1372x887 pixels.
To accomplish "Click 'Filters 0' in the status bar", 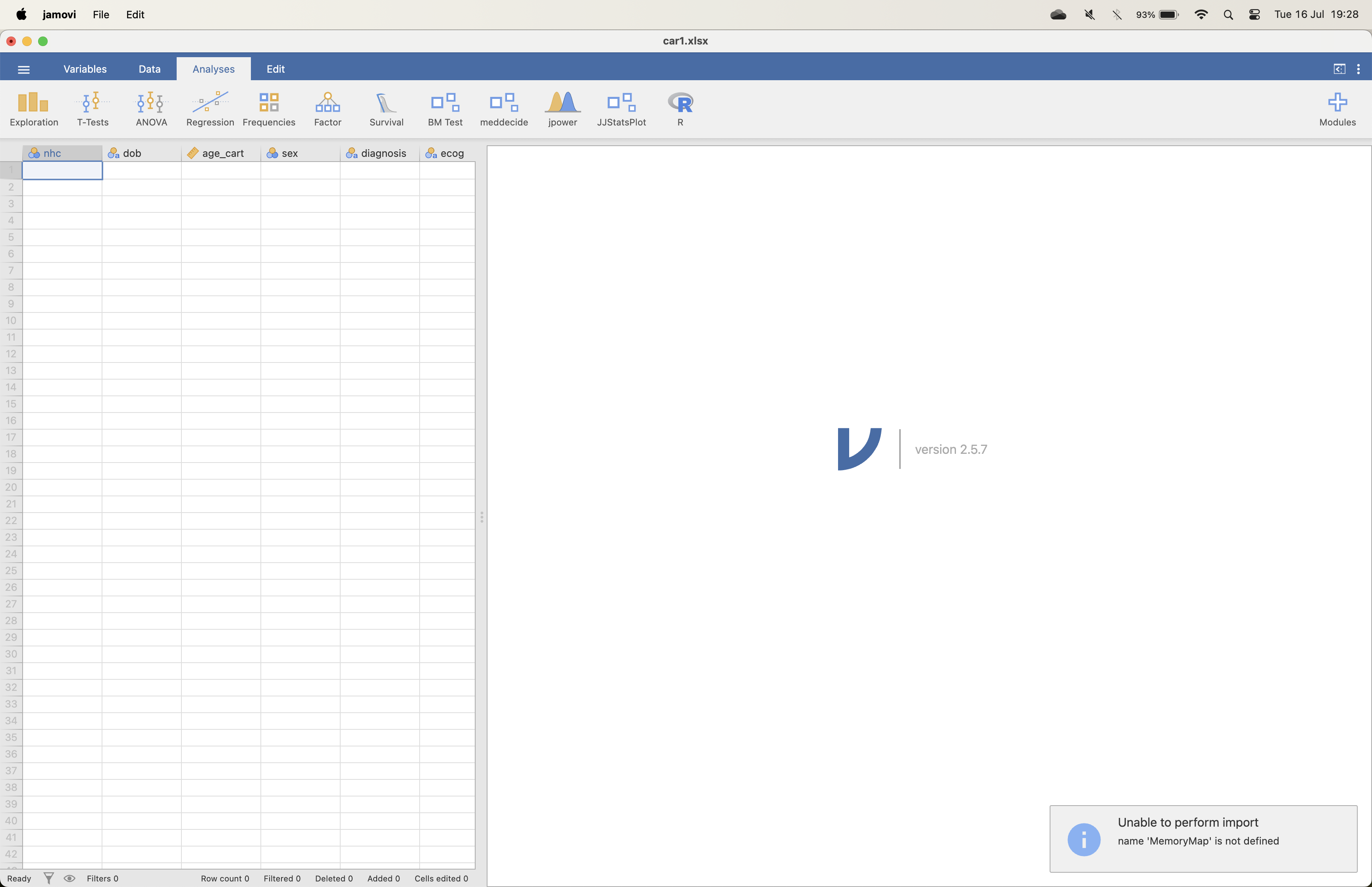I will tap(102, 878).
